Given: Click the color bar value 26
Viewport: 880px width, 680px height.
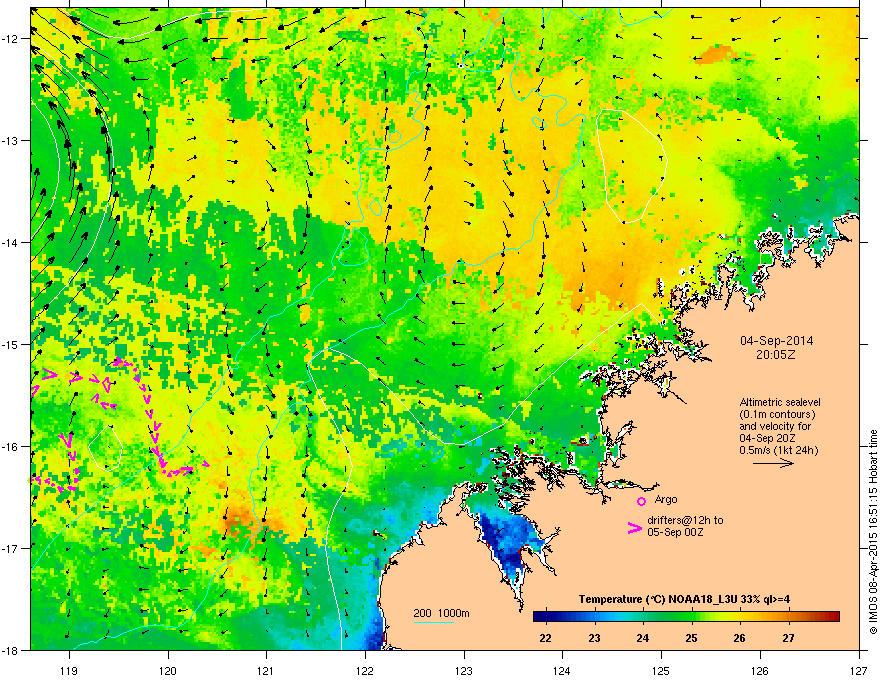Looking at the screenshot, I should pos(740,638).
